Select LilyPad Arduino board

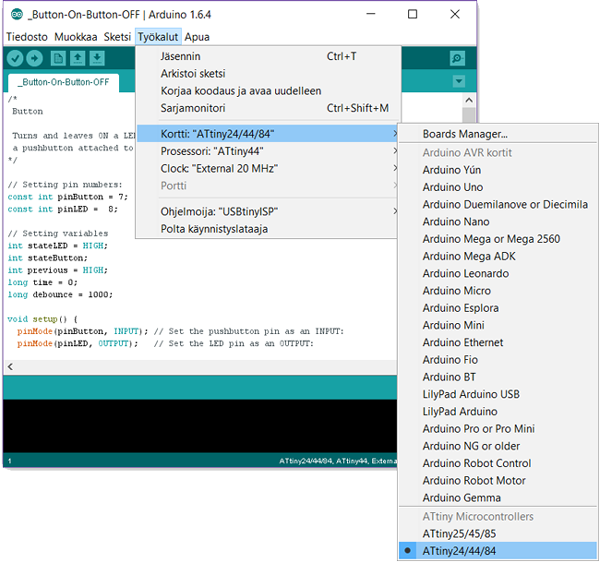498,411
